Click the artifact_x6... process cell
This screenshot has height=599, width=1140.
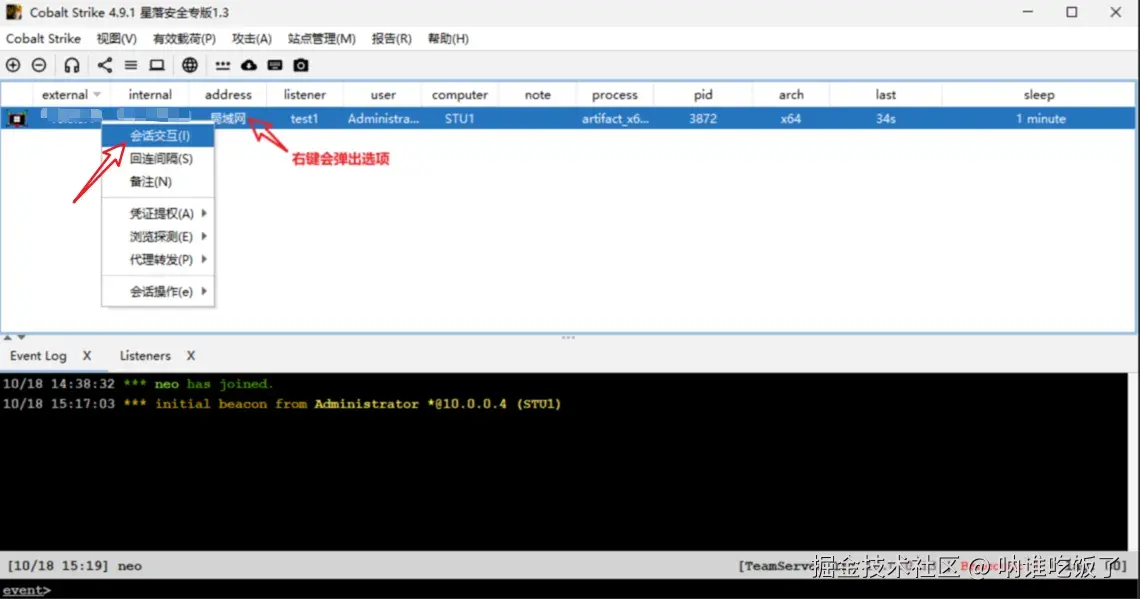(x=614, y=118)
